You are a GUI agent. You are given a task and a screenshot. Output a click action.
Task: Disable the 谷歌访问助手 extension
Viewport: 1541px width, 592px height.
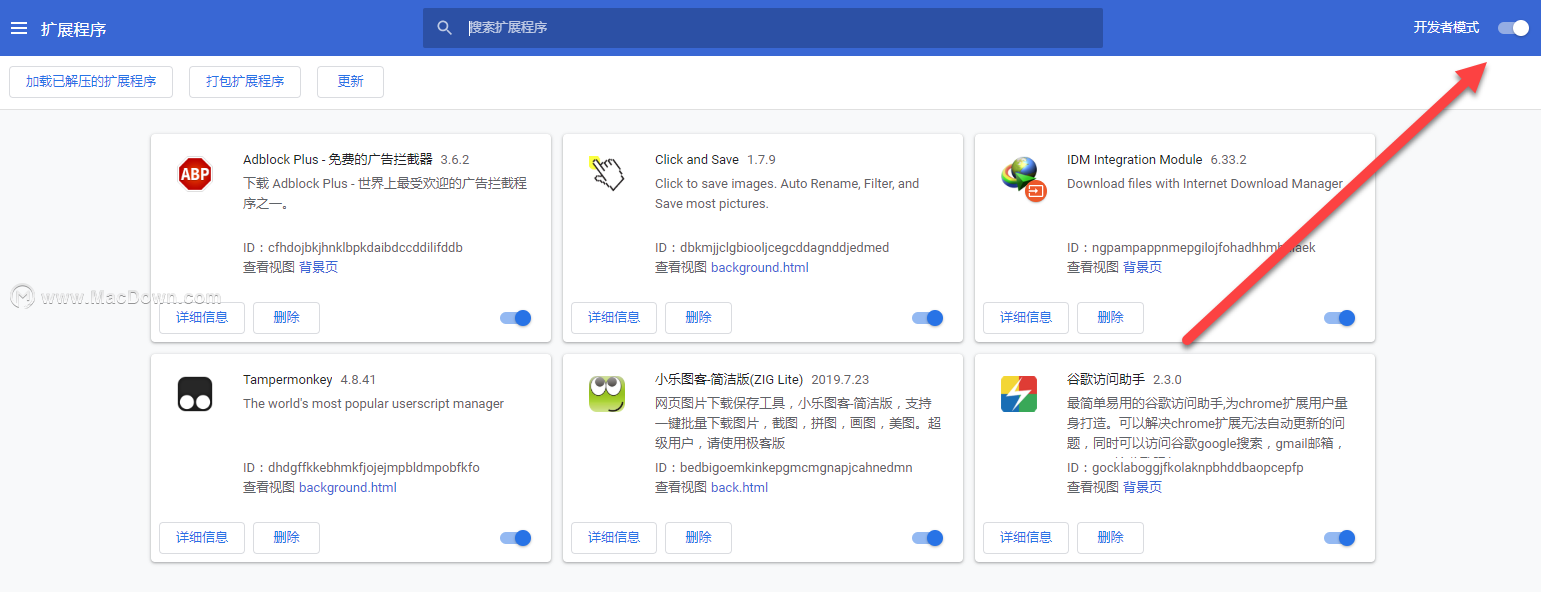coord(1340,538)
